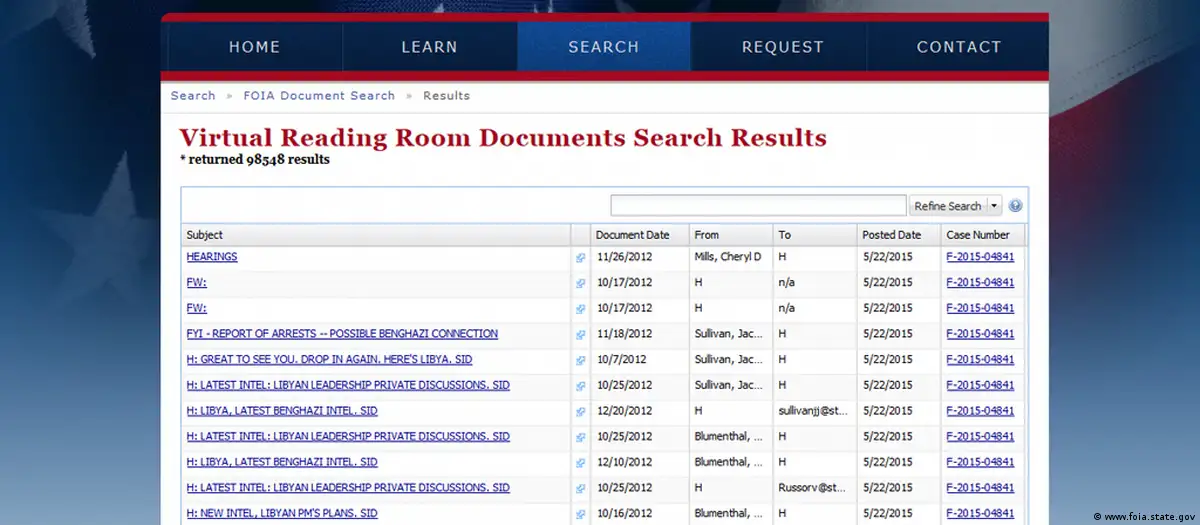Expand the Refine Search dropdown arrow

click(x=994, y=206)
